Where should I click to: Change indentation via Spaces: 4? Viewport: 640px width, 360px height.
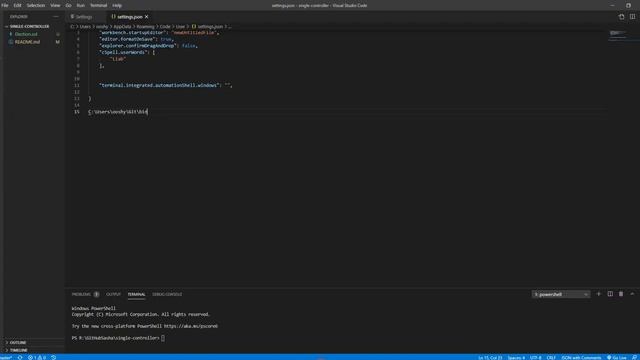[x=516, y=357]
